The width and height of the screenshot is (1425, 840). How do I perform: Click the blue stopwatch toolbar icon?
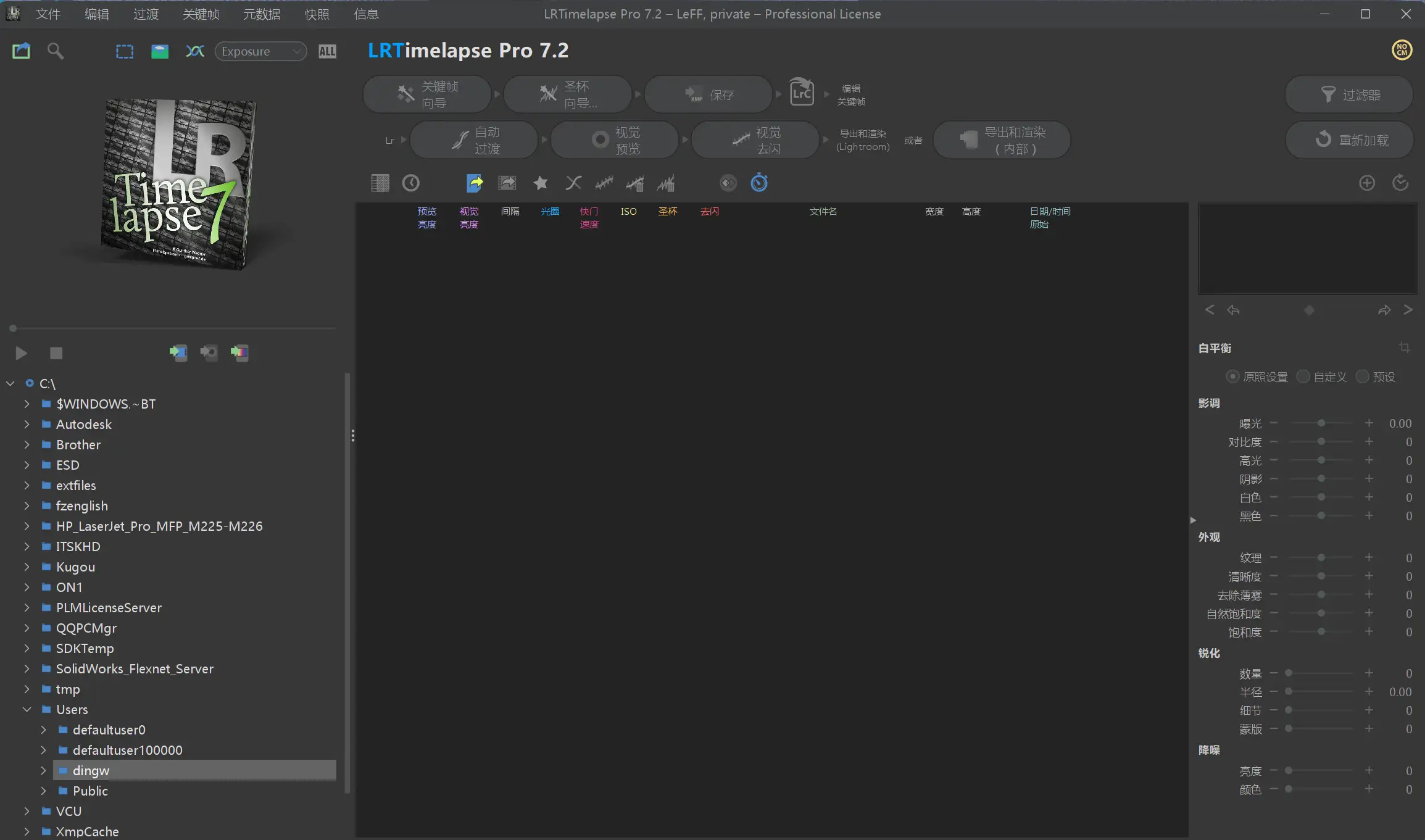pos(759,183)
